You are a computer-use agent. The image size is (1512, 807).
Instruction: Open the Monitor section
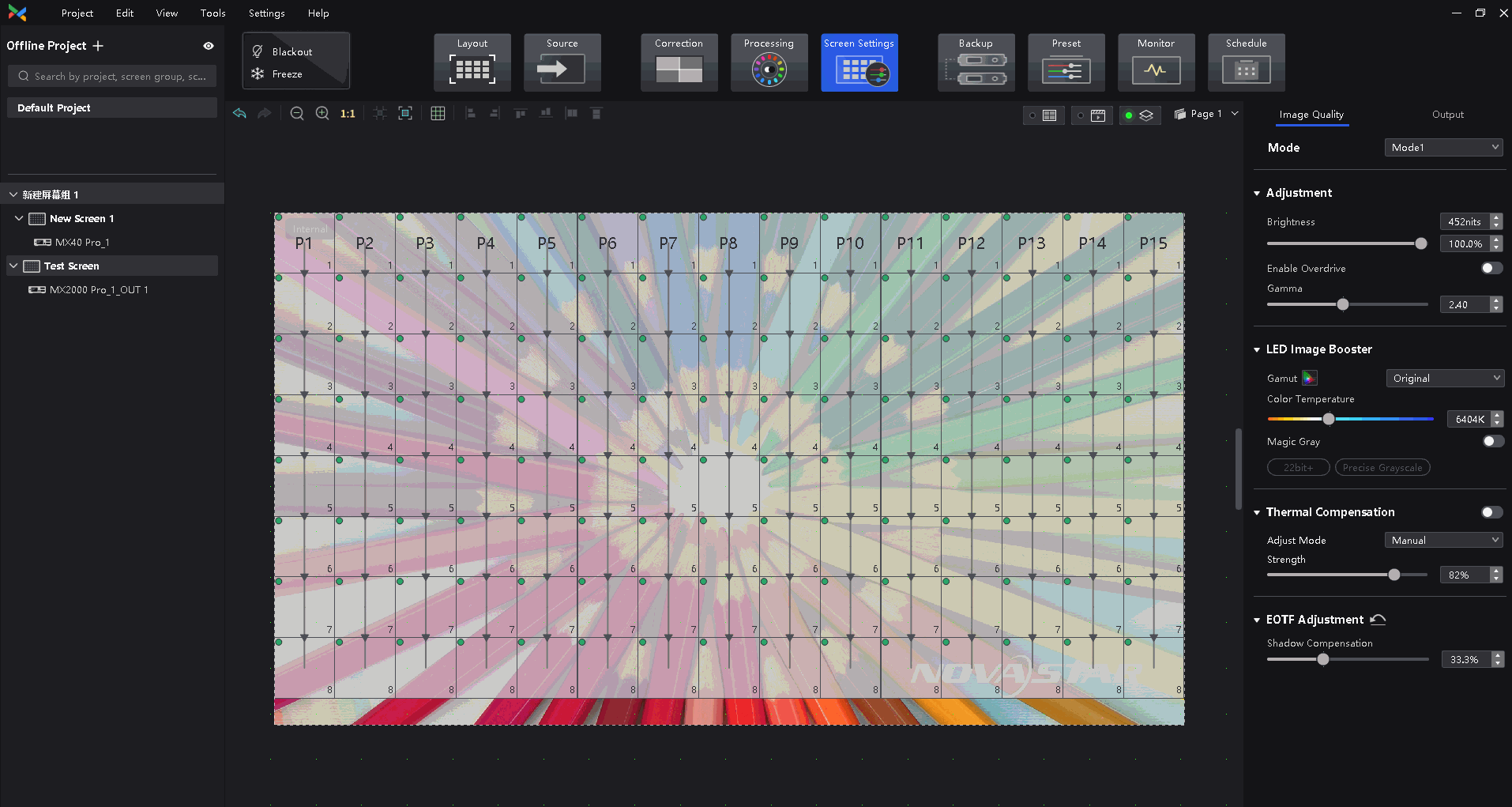point(1156,62)
